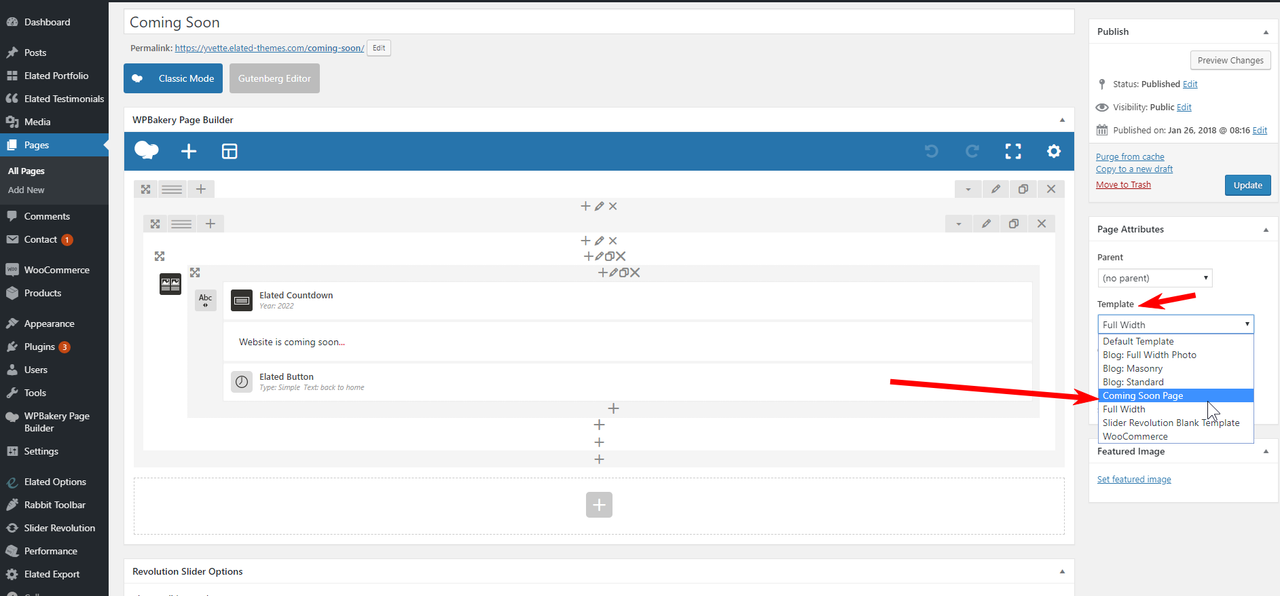This screenshot has width=1280, height=596.
Task: Click the WPBakery cloud logo in blue toolbar
Action: coord(147,151)
